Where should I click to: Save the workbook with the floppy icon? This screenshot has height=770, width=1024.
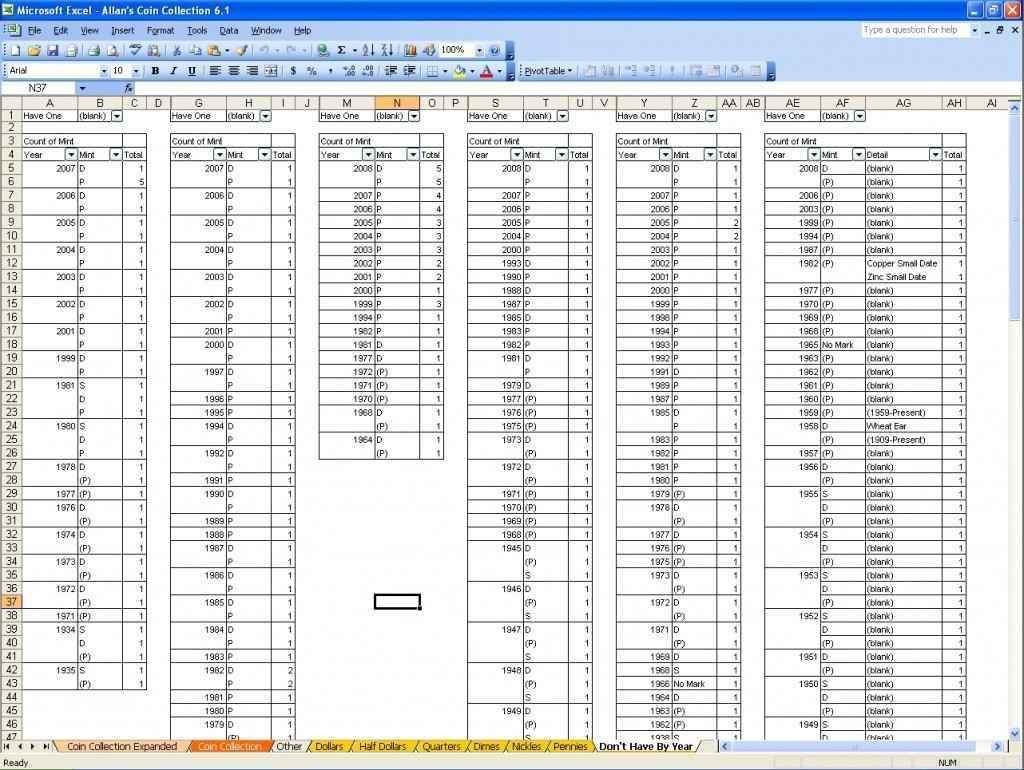click(x=53, y=50)
